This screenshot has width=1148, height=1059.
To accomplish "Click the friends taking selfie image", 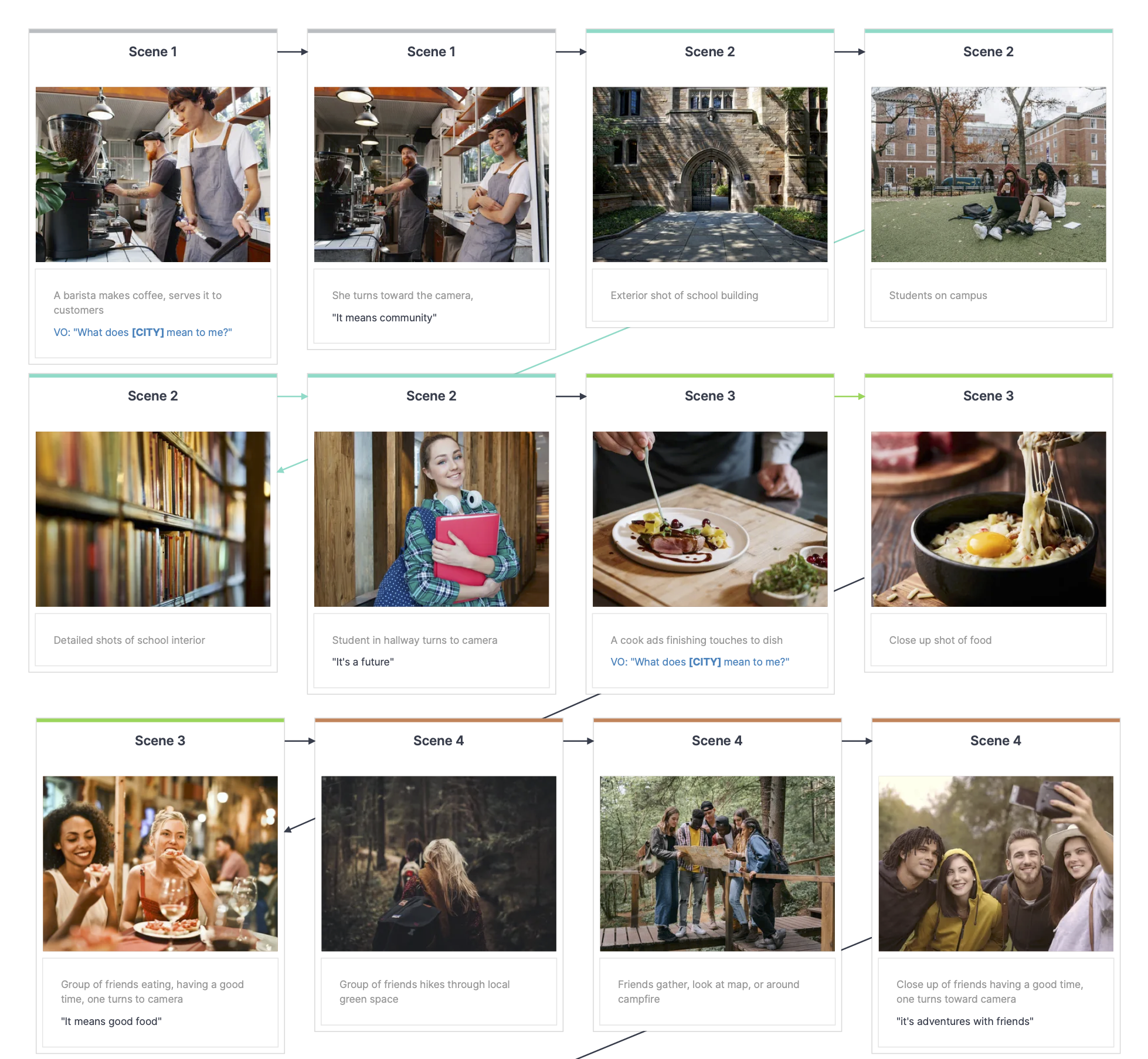I will [995, 863].
